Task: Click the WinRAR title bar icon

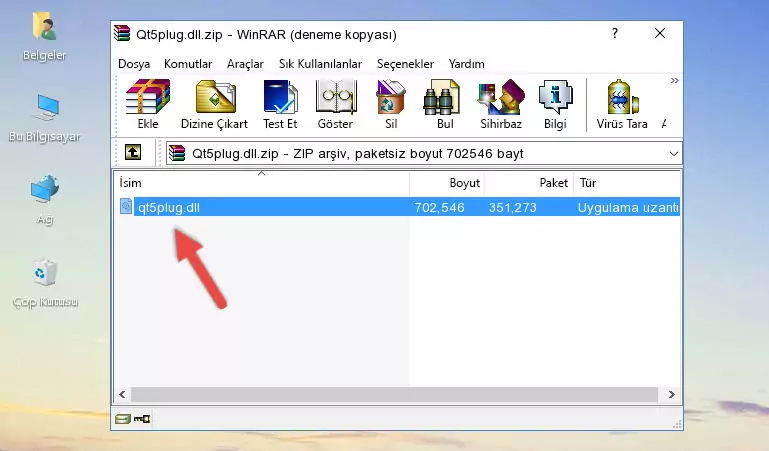Action: (123, 33)
